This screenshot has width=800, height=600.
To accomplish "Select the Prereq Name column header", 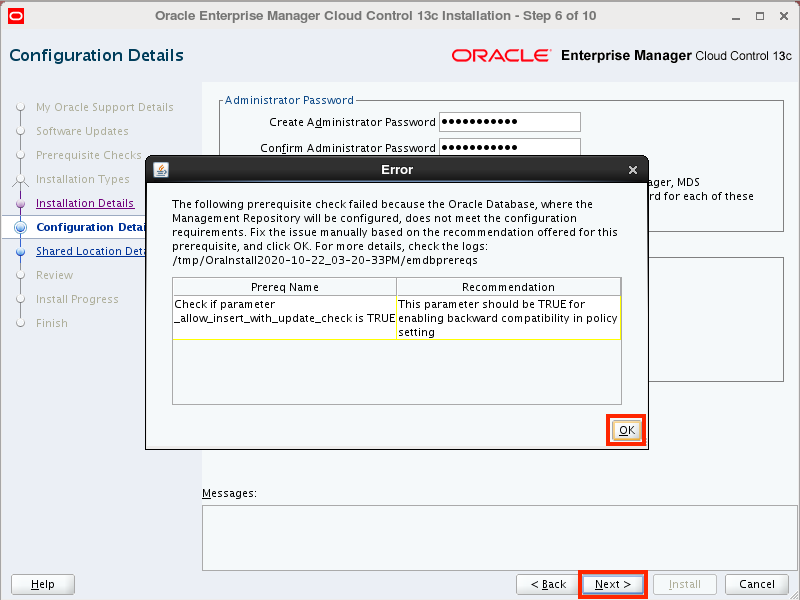I will click(285, 287).
